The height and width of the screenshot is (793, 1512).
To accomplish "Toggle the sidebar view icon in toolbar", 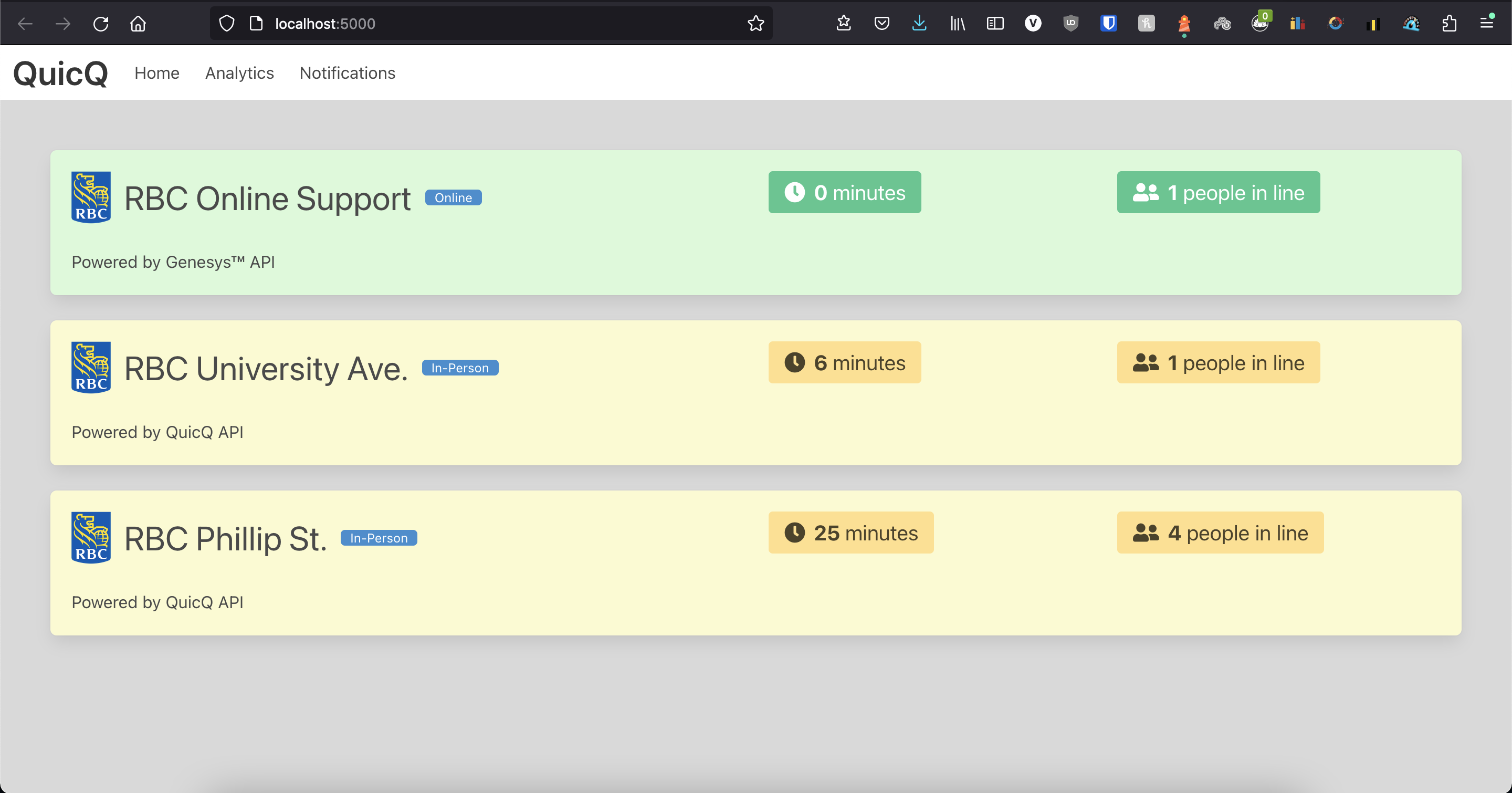I will [x=995, y=24].
